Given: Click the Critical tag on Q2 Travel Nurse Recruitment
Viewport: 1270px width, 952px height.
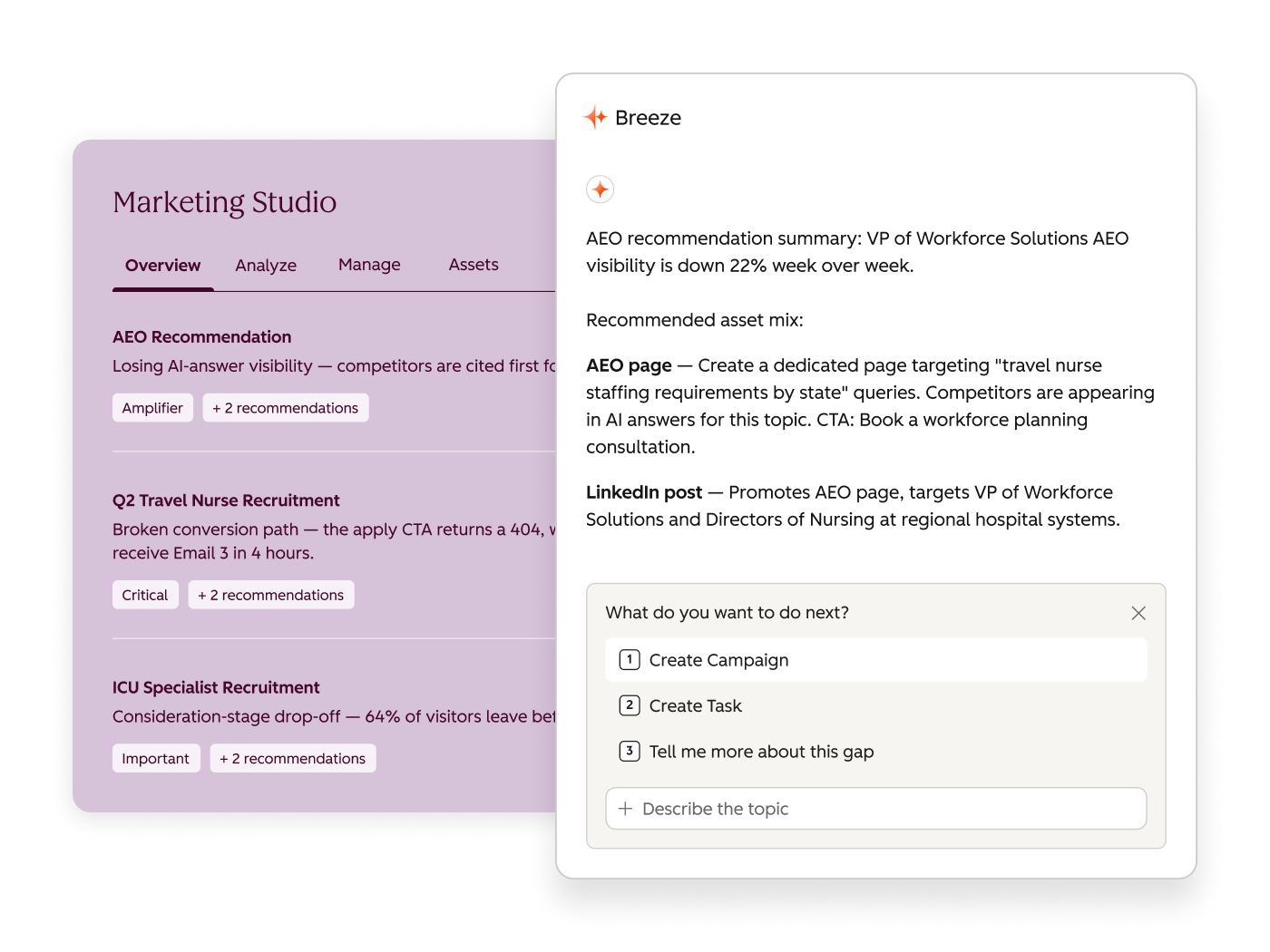Looking at the screenshot, I should pyautogui.click(x=145, y=595).
